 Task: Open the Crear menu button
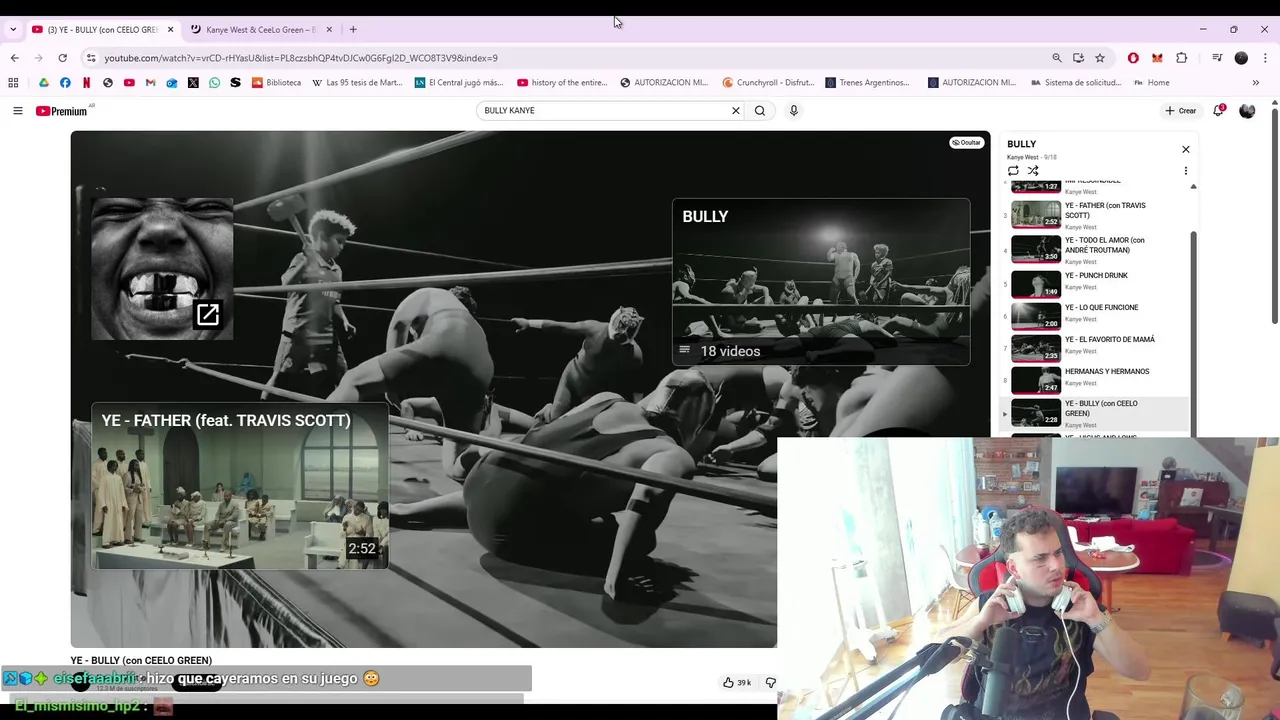[x=1181, y=111]
